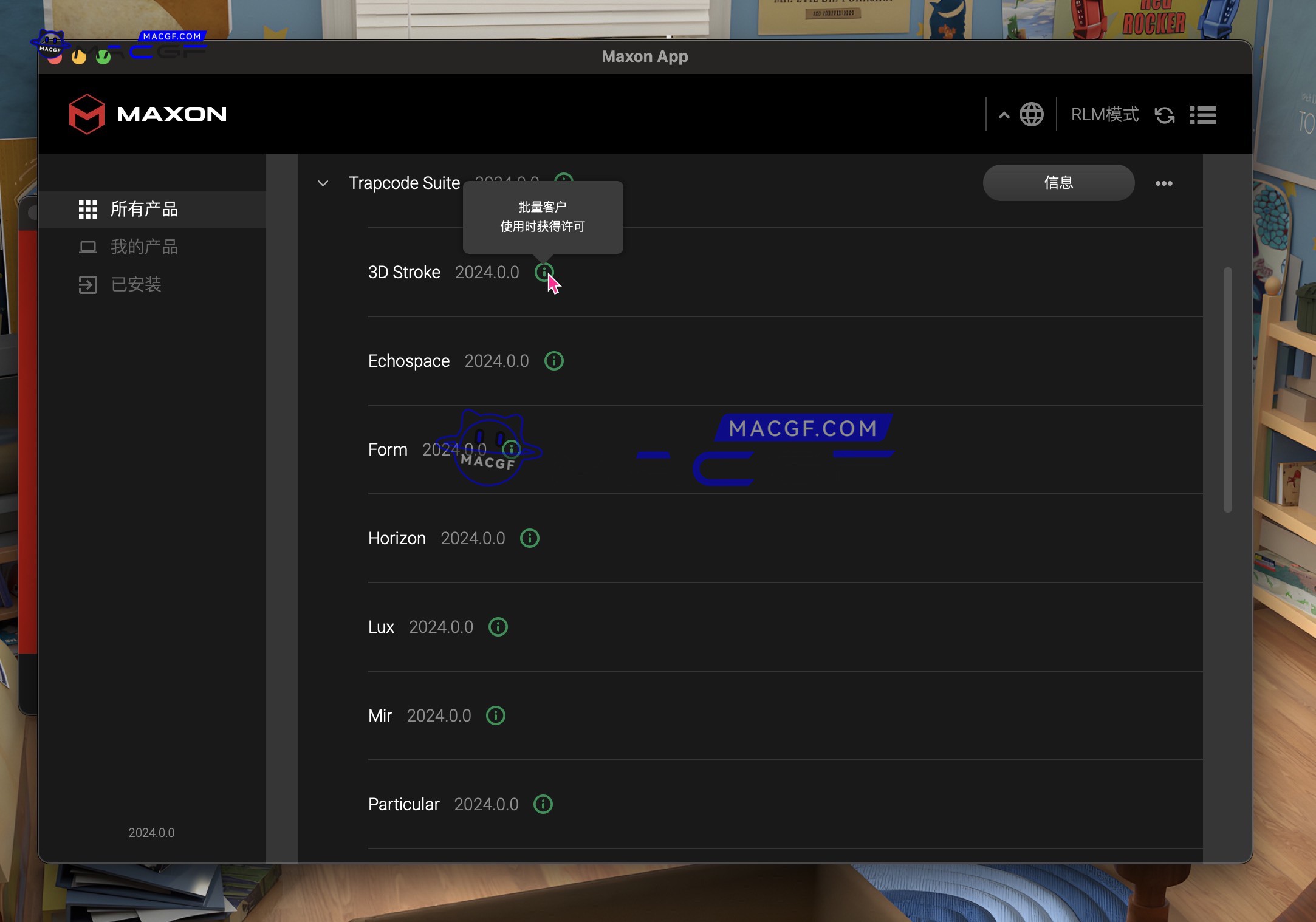Image resolution: width=1316 pixels, height=922 pixels.
Task: Click the refresh icon in header
Action: click(1164, 115)
